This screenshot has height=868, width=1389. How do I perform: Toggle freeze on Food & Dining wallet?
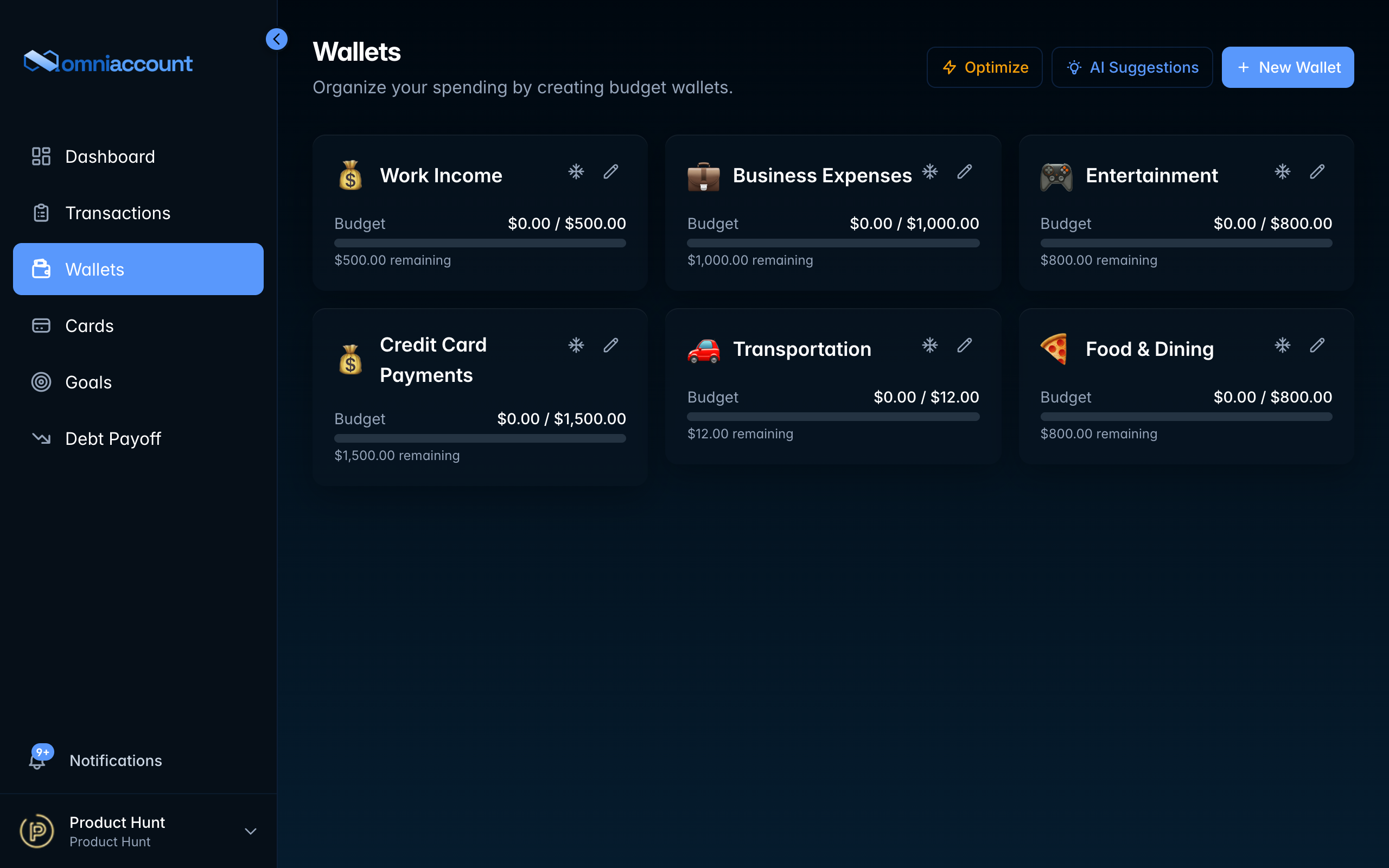click(1282, 344)
